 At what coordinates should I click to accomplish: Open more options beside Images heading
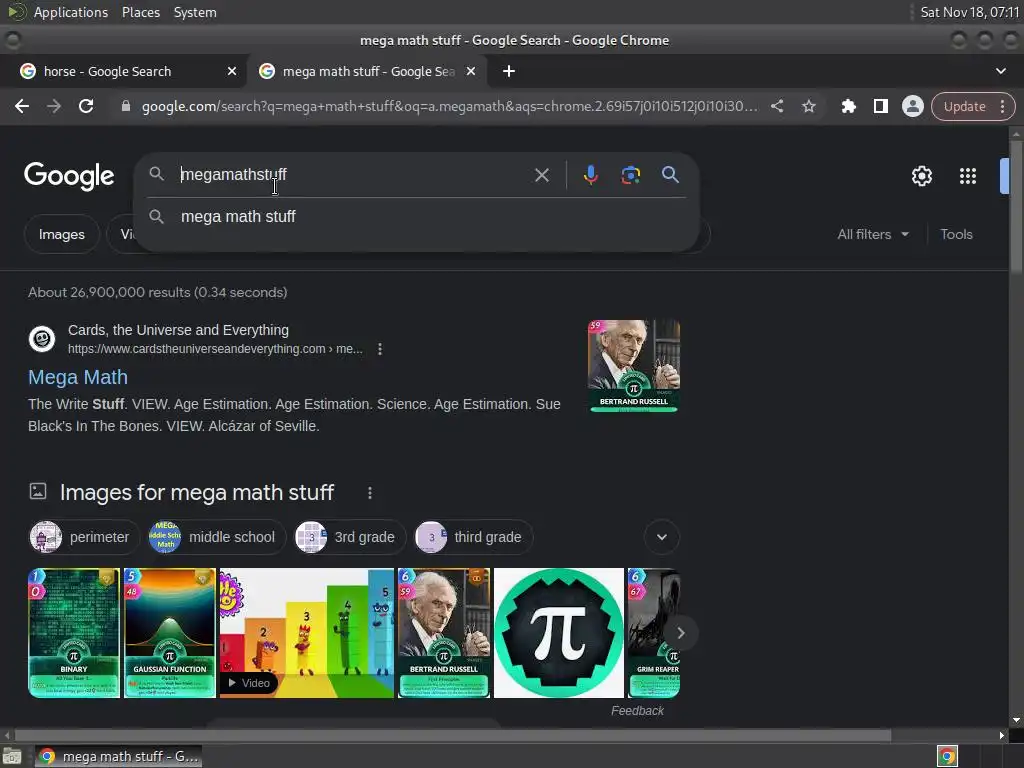coord(370,492)
